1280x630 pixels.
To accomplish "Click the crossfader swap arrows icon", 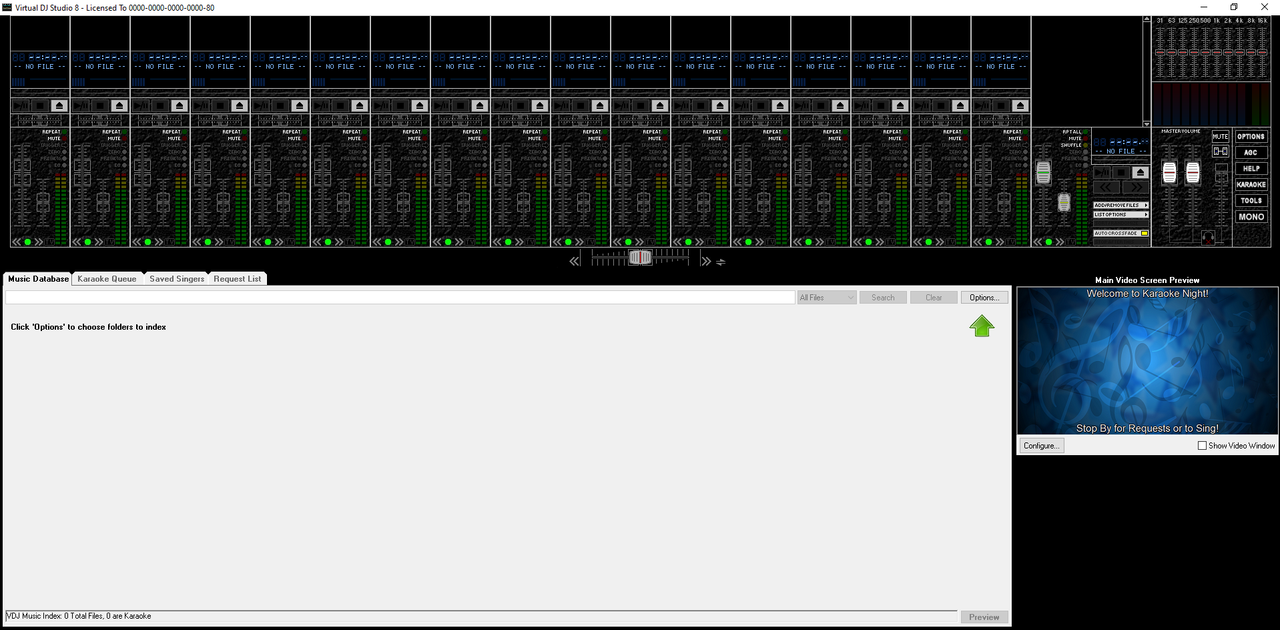I will 721,262.
